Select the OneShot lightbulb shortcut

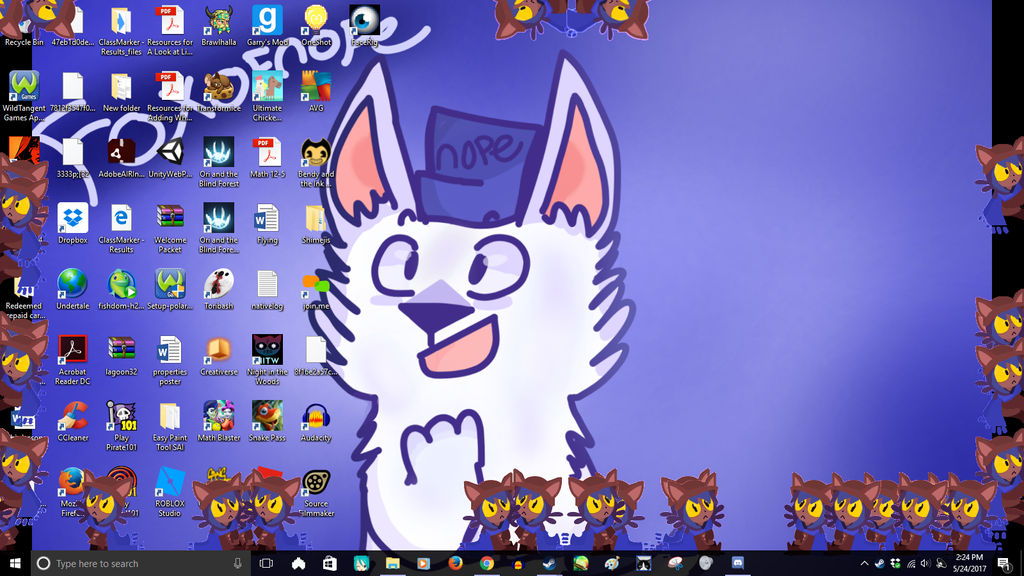(x=316, y=26)
